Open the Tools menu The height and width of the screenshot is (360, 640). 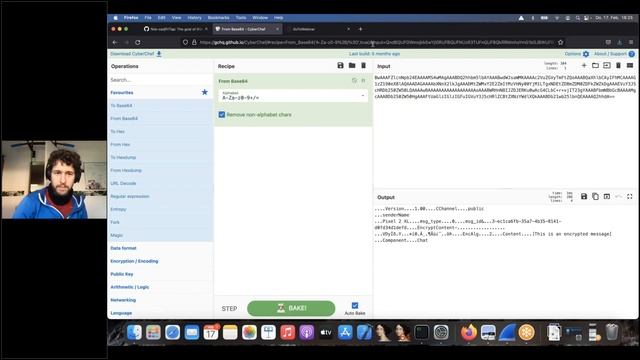click(241, 18)
